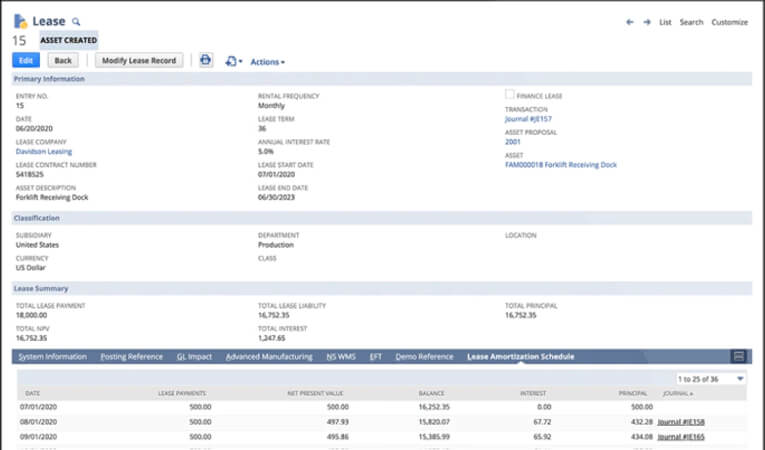
Task: Open the FAM000018 Forklift Receiving Dock asset
Action: pyautogui.click(x=560, y=164)
